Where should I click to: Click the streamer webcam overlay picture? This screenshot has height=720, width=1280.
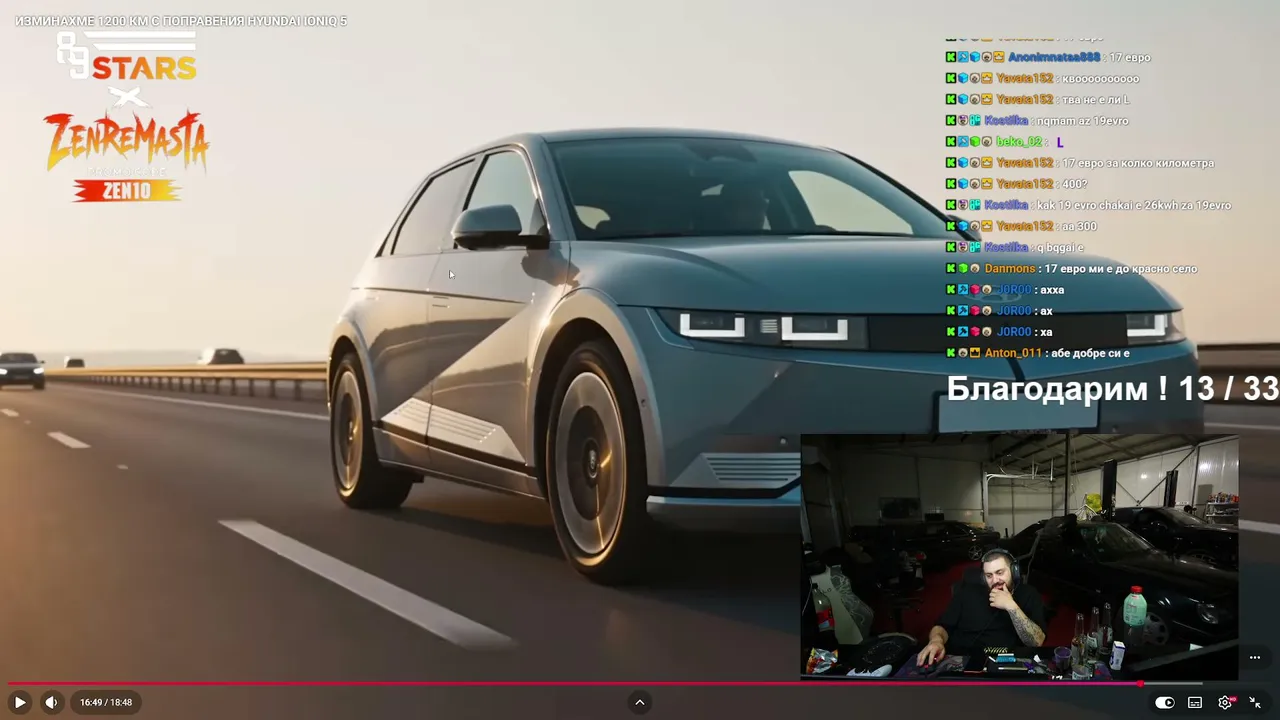(x=1020, y=557)
